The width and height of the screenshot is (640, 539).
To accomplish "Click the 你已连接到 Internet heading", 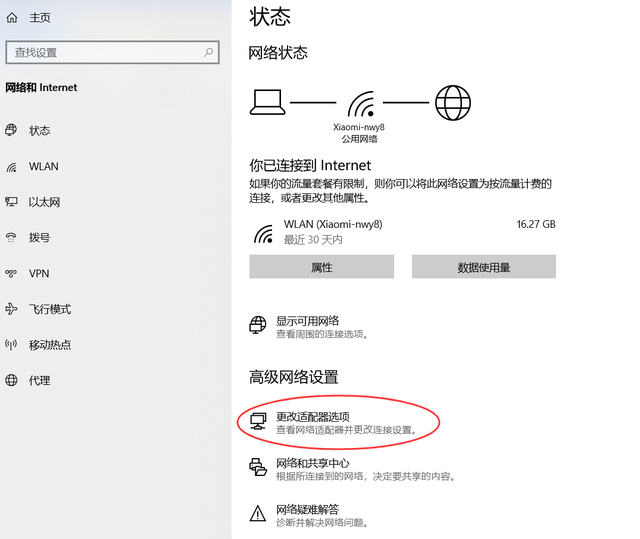I will click(310, 165).
